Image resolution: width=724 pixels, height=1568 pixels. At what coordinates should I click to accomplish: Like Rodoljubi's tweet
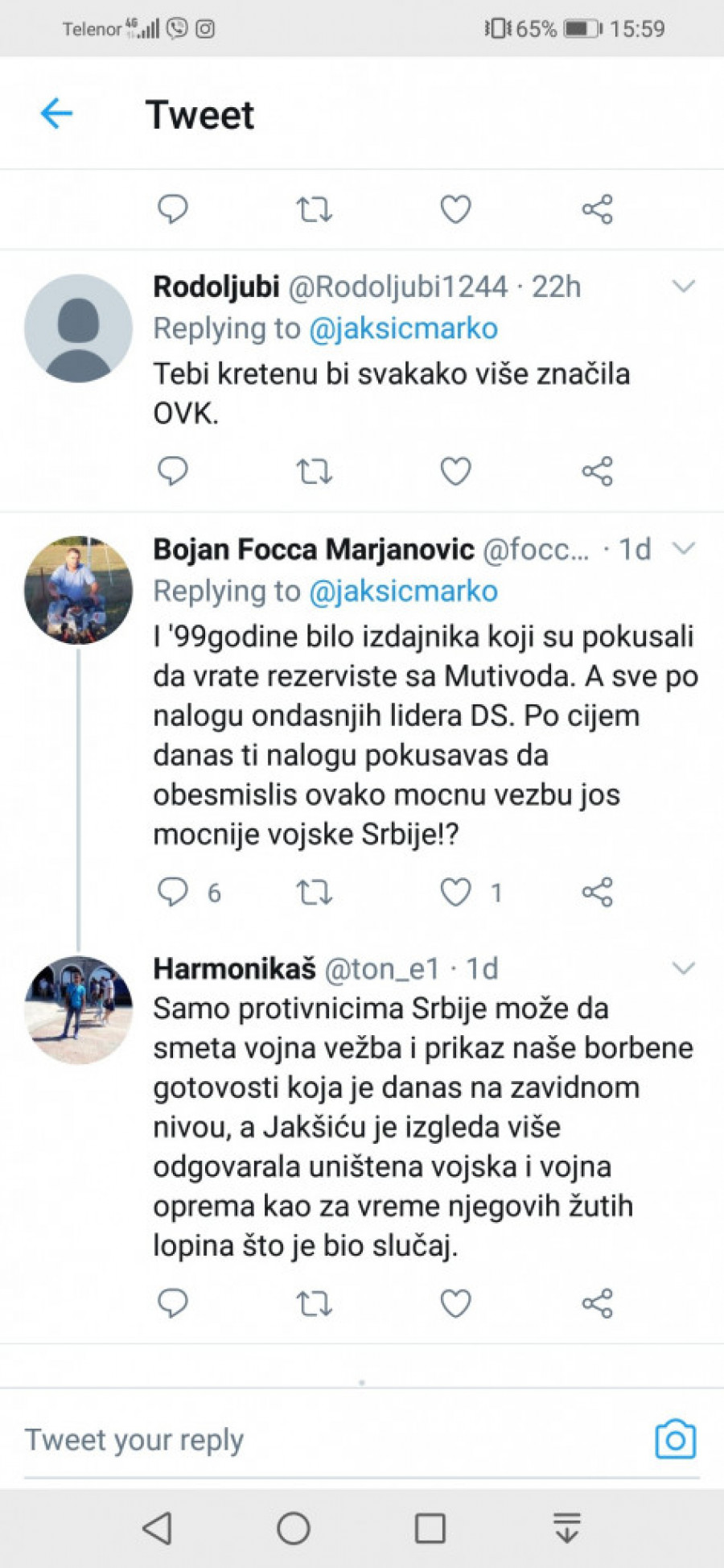455,471
